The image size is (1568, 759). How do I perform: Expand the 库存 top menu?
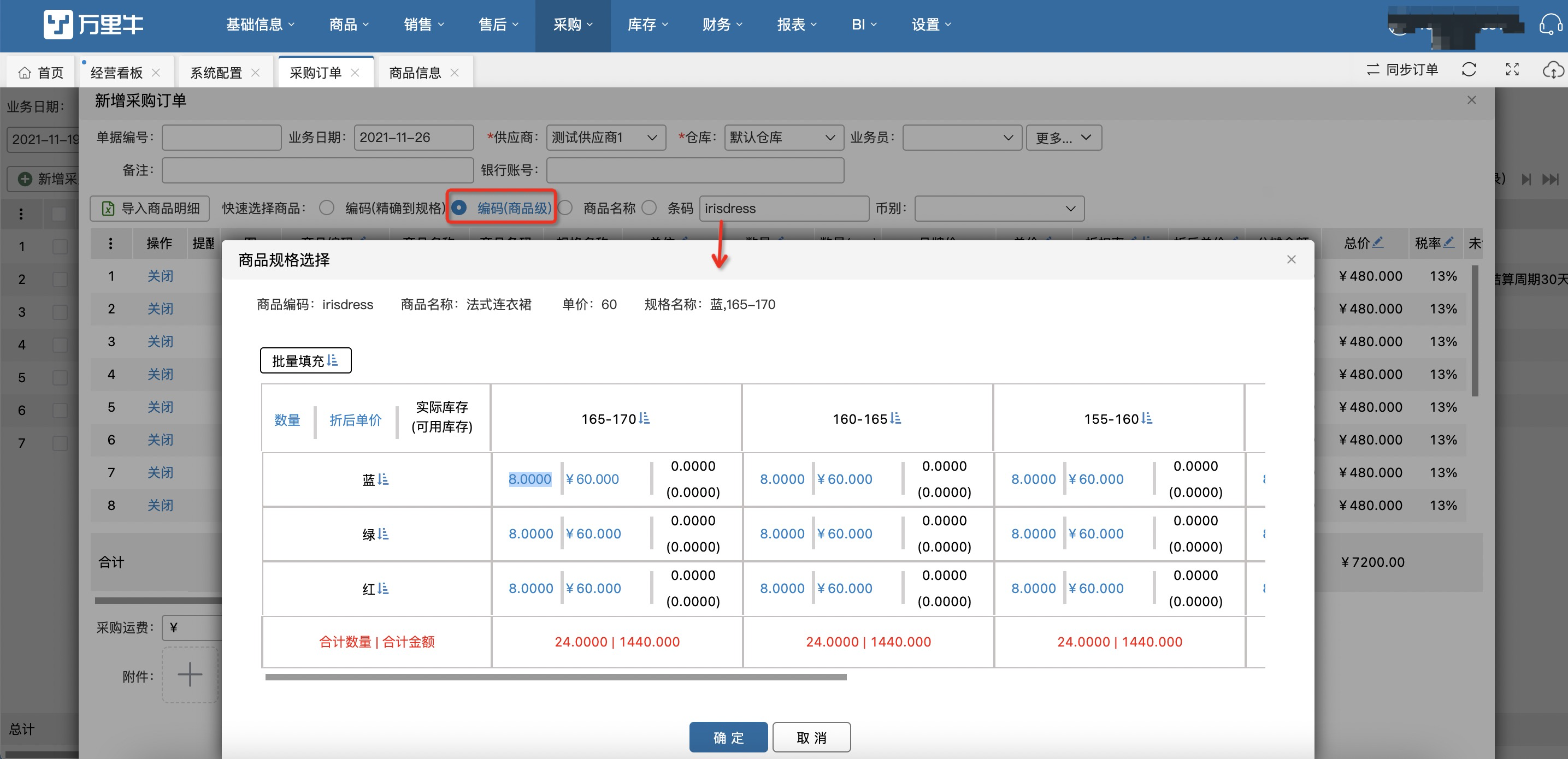(647, 25)
